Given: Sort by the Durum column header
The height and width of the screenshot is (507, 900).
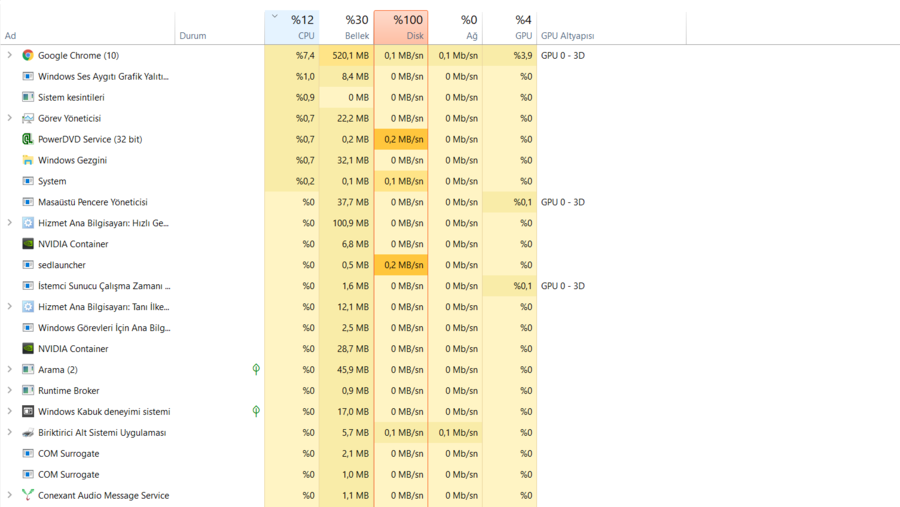Looking at the screenshot, I should (219, 27).
